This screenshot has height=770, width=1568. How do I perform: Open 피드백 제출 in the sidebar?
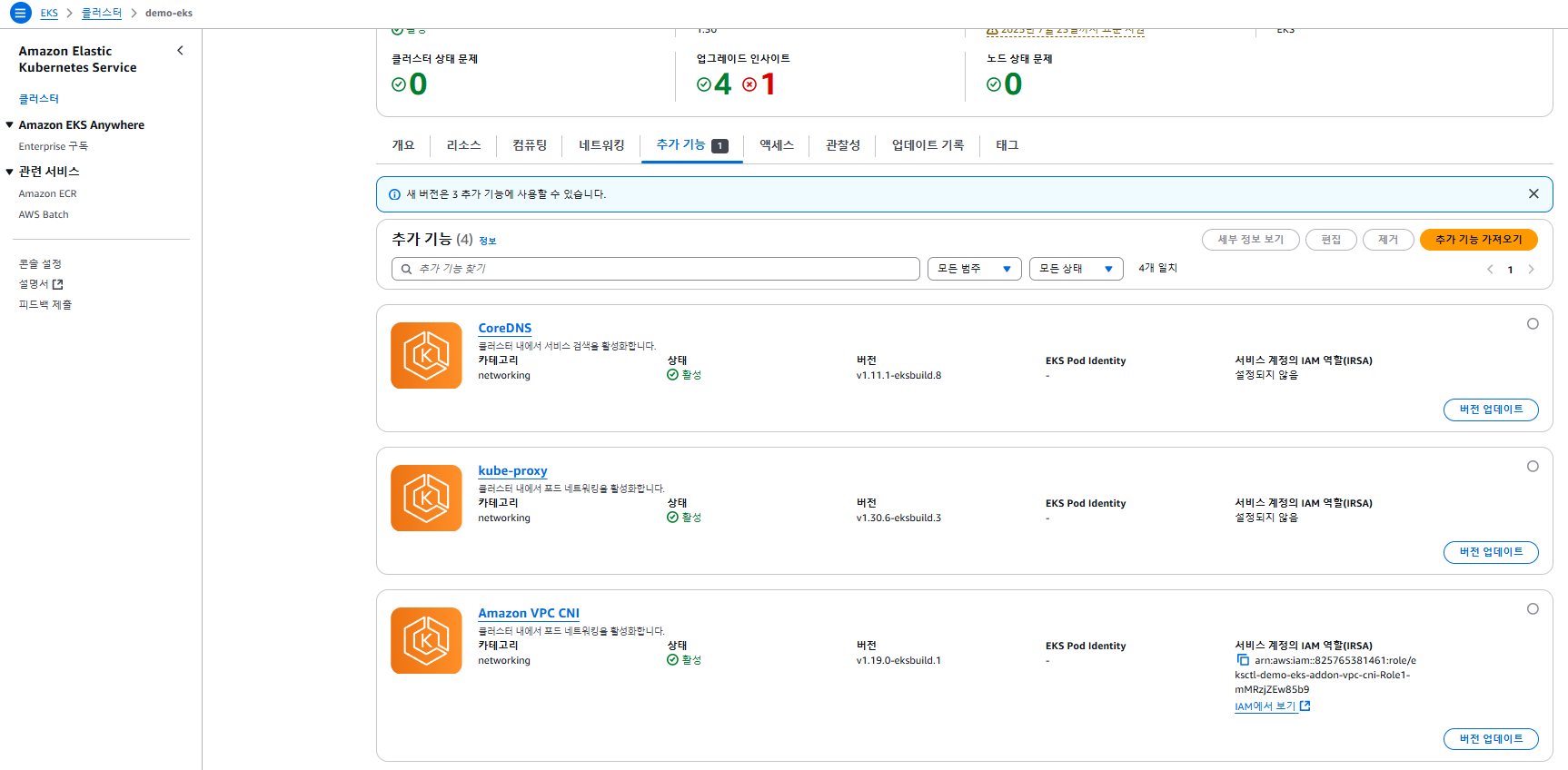(x=45, y=305)
